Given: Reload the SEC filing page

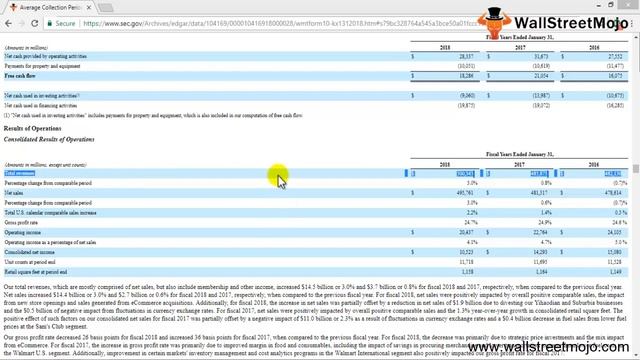Looking at the screenshot, I should pos(35,23).
